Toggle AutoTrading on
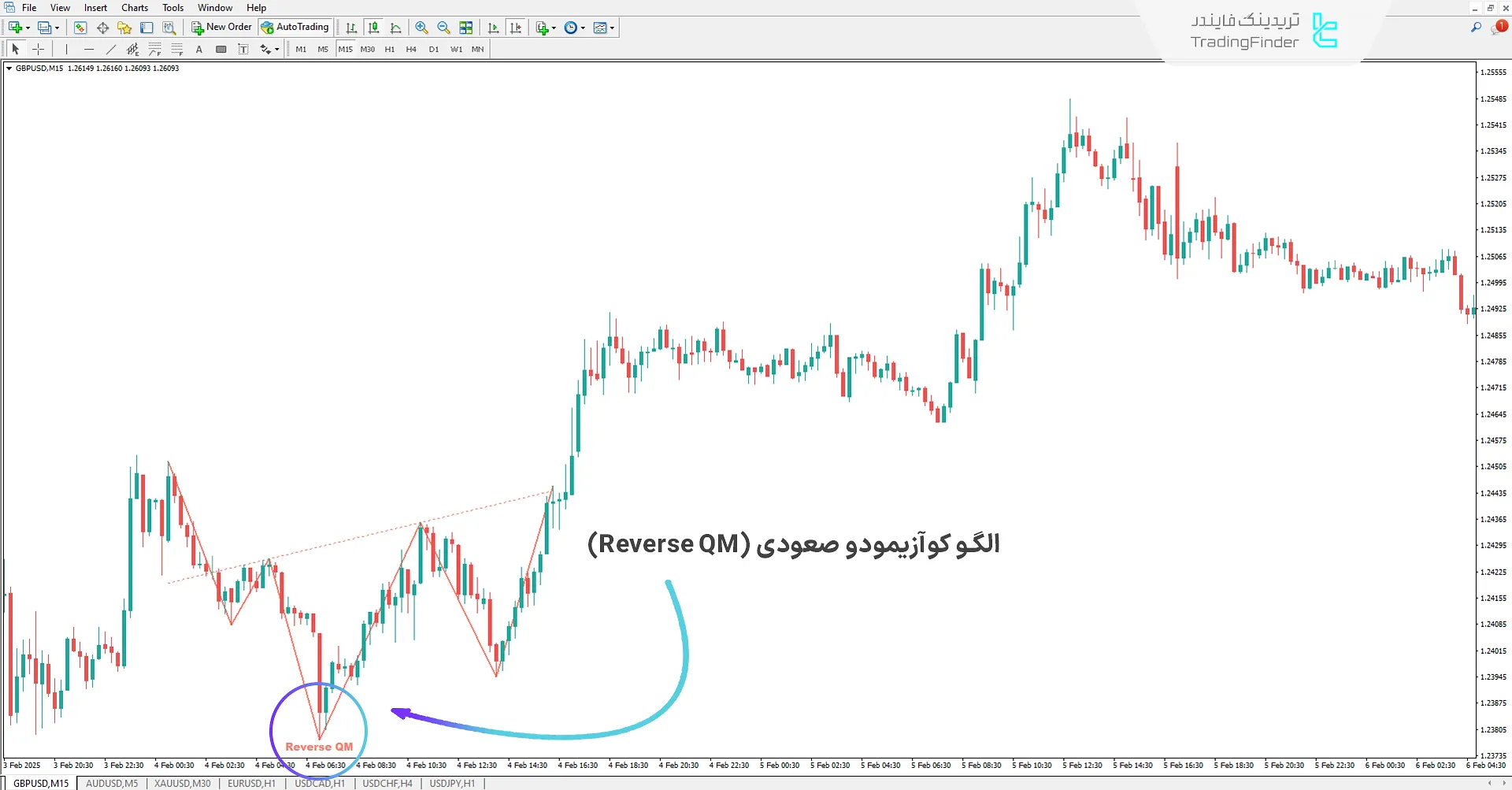Image resolution: width=1512 pixels, height=790 pixels. 295,26
